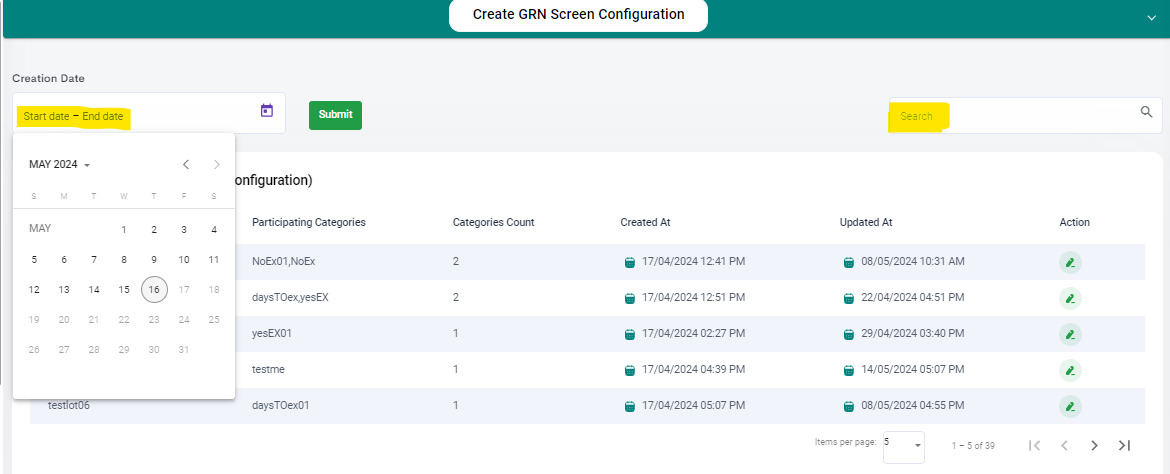Viewport: 1170px width, 474px height.
Task: Select May 15 in calendar
Action: [x=124, y=290]
